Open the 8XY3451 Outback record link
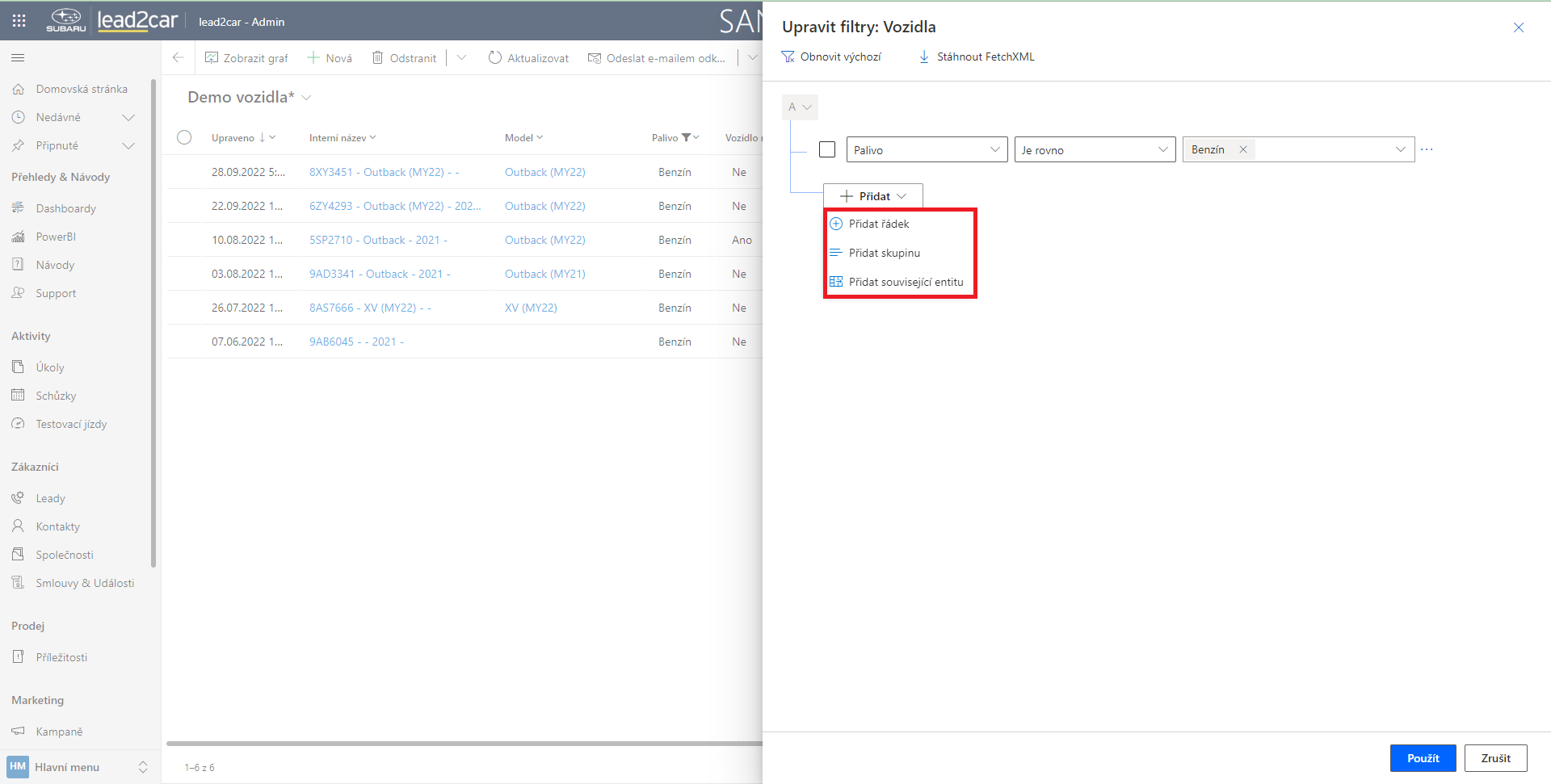Screen dimensions: 1551x784 [x=384, y=172]
